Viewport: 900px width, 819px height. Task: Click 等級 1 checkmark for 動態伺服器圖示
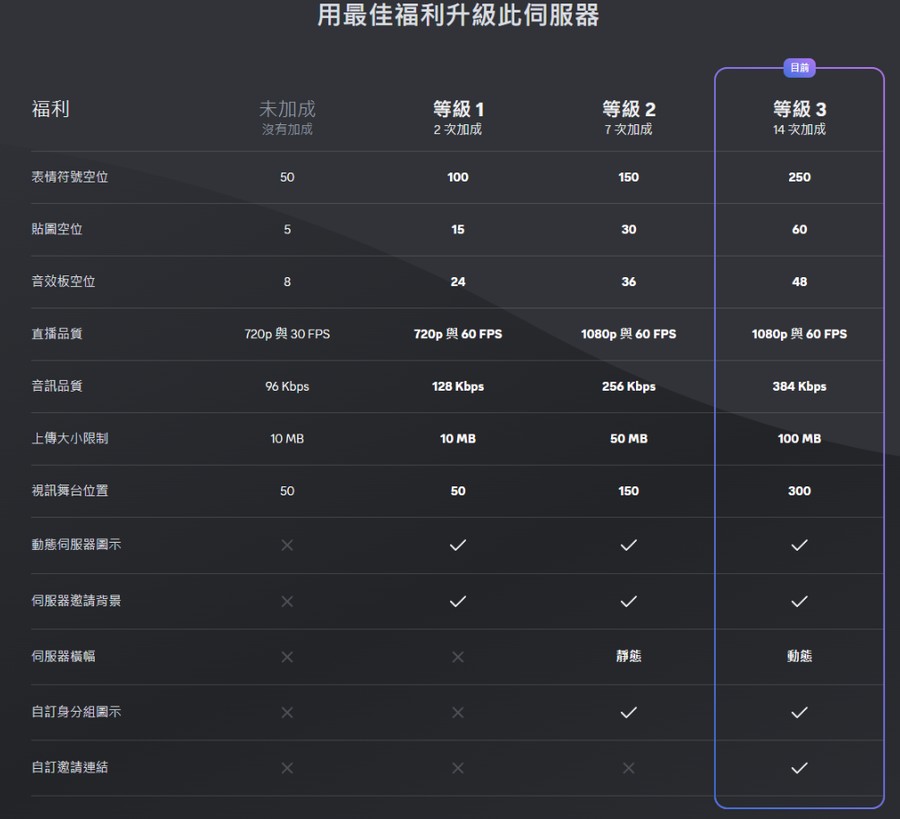pos(457,545)
